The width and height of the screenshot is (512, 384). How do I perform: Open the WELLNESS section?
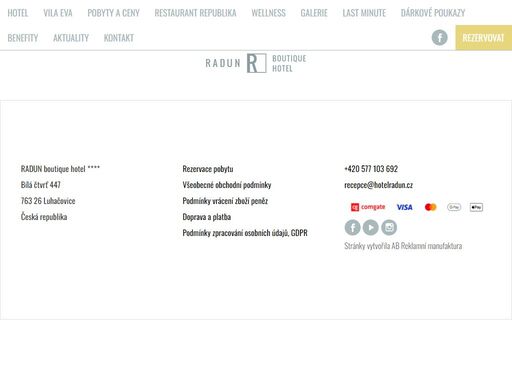tap(268, 13)
